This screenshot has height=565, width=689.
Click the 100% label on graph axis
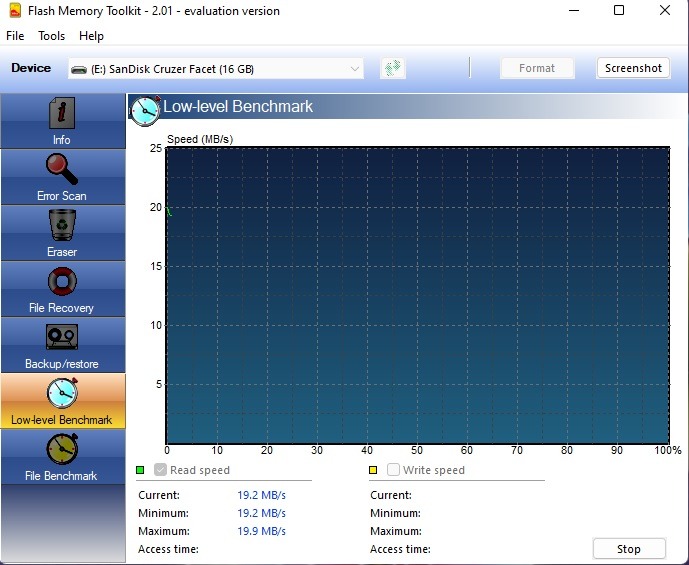668,450
